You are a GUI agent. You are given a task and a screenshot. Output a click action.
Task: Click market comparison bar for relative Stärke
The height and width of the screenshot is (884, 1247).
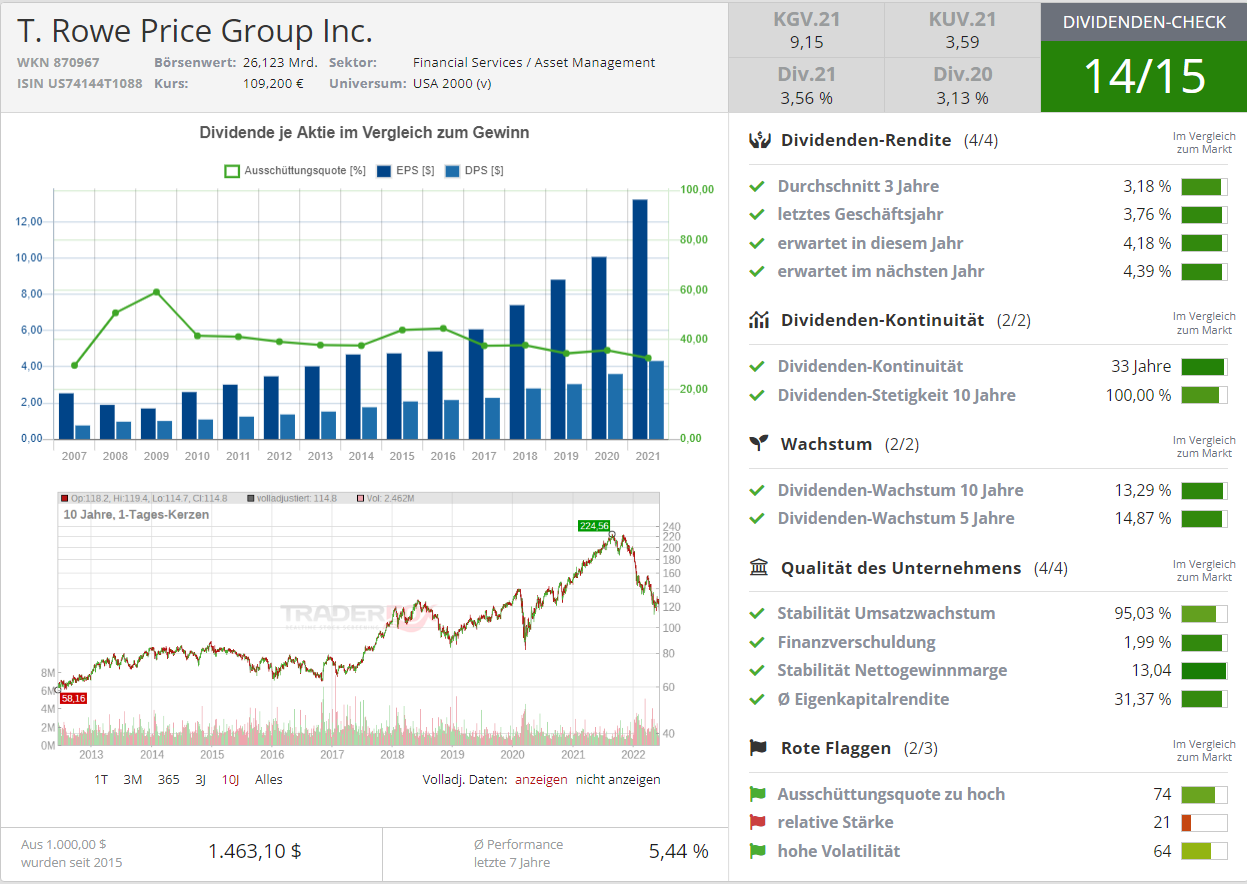[1204, 822]
